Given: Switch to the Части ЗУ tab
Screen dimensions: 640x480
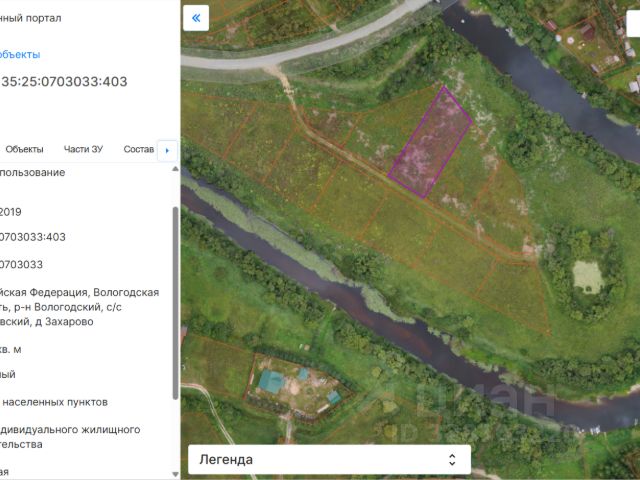Looking at the screenshot, I should click(83, 149).
